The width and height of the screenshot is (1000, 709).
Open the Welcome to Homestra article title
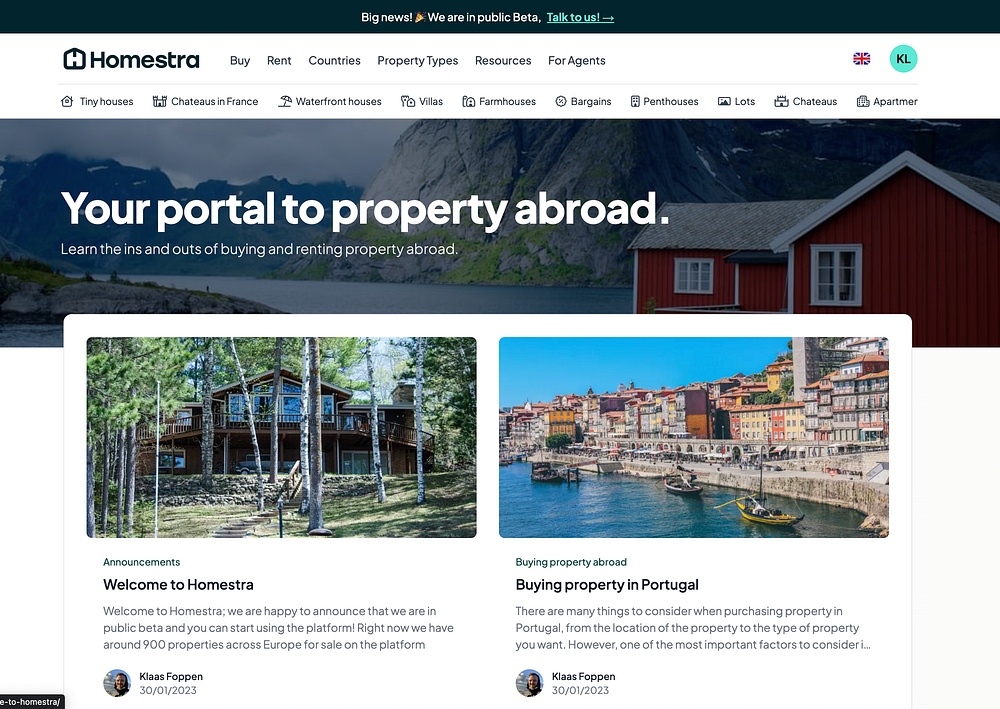[x=179, y=585]
